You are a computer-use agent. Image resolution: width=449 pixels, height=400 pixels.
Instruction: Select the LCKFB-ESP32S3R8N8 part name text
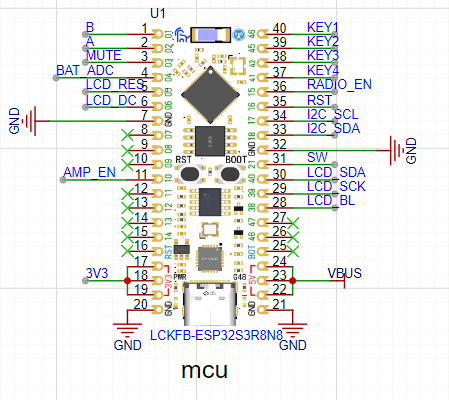pyautogui.click(x=216, y=335)
